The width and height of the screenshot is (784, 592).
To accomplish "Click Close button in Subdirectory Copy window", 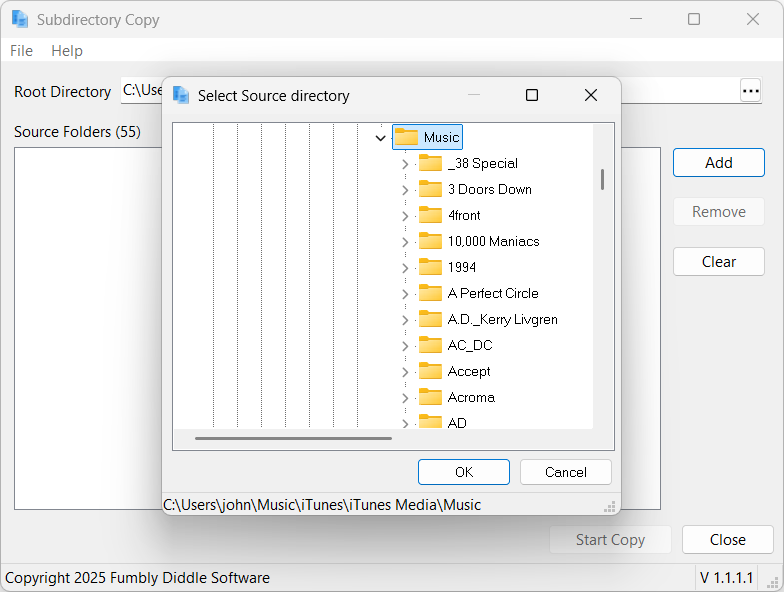I will pos(728,540).
